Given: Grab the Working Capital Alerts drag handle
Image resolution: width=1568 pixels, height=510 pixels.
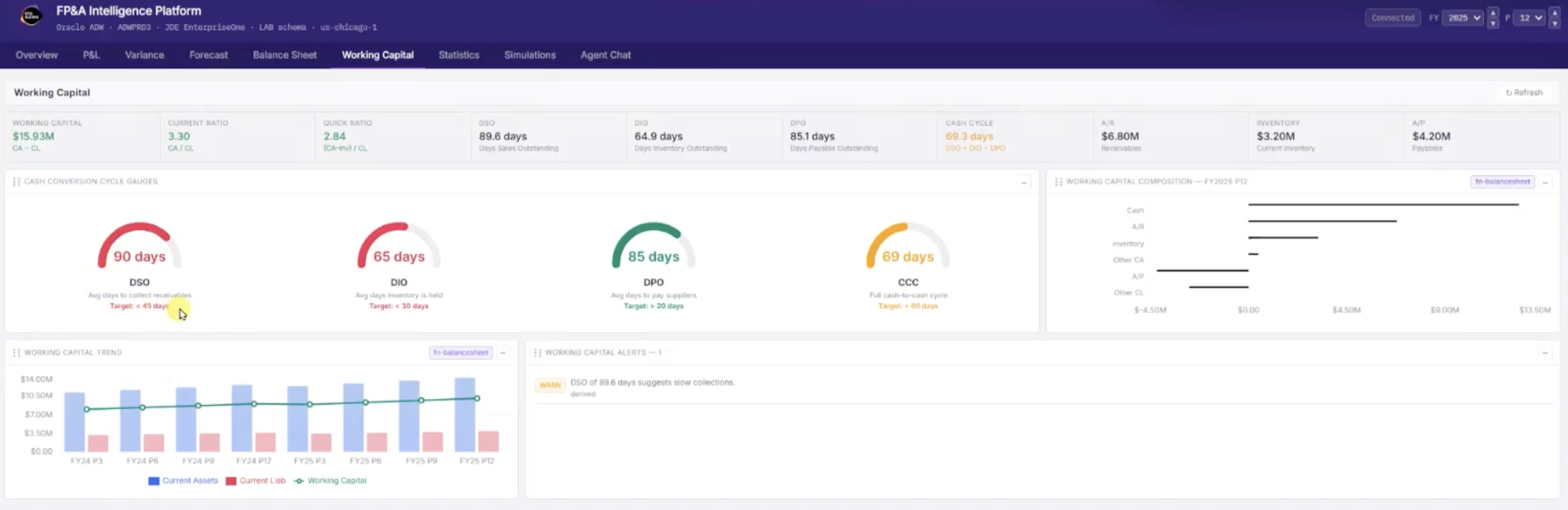Looking at the screenshot, I should pyautogui.click(x=537, y=353).
